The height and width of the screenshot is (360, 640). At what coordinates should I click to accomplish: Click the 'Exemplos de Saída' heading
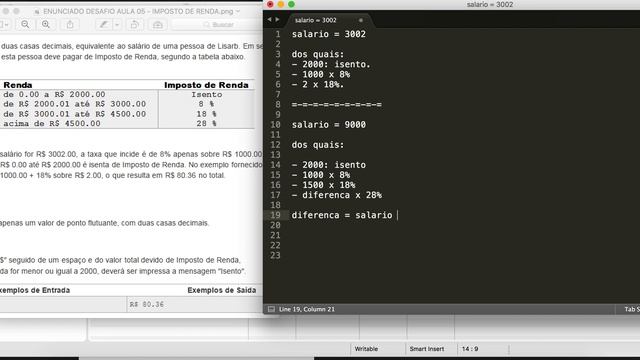pyautogui.click(x=222, y=290)
